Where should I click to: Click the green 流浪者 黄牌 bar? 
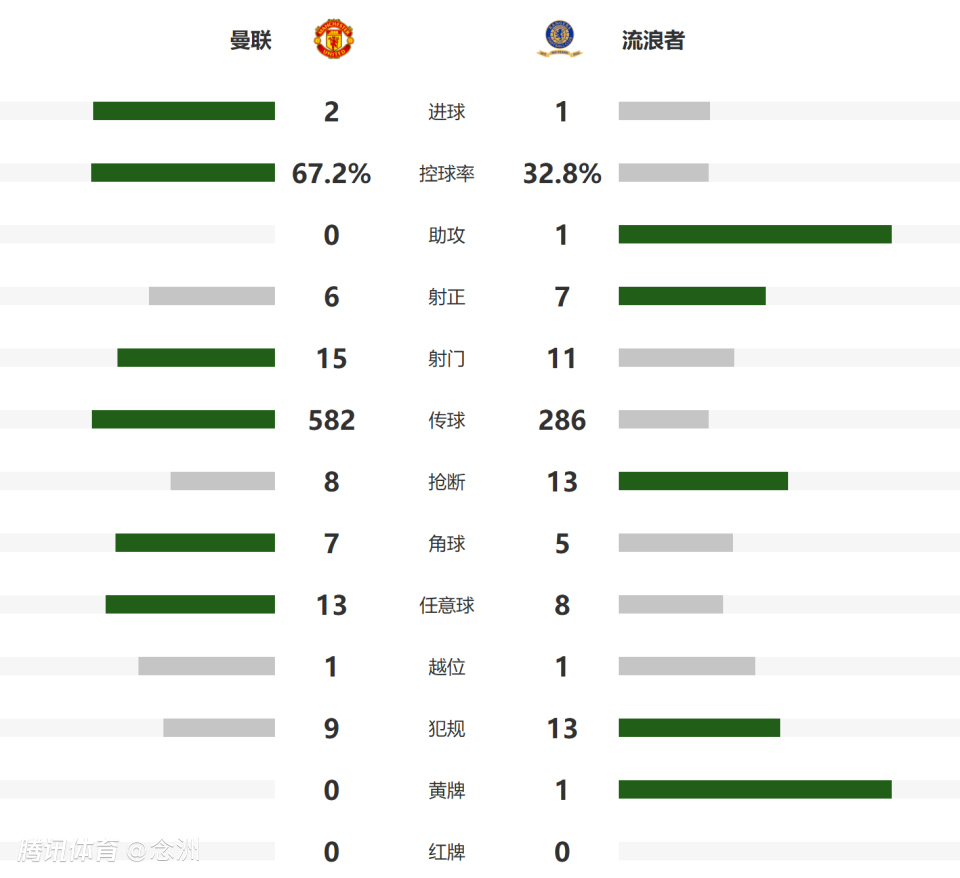pos(755,790)
